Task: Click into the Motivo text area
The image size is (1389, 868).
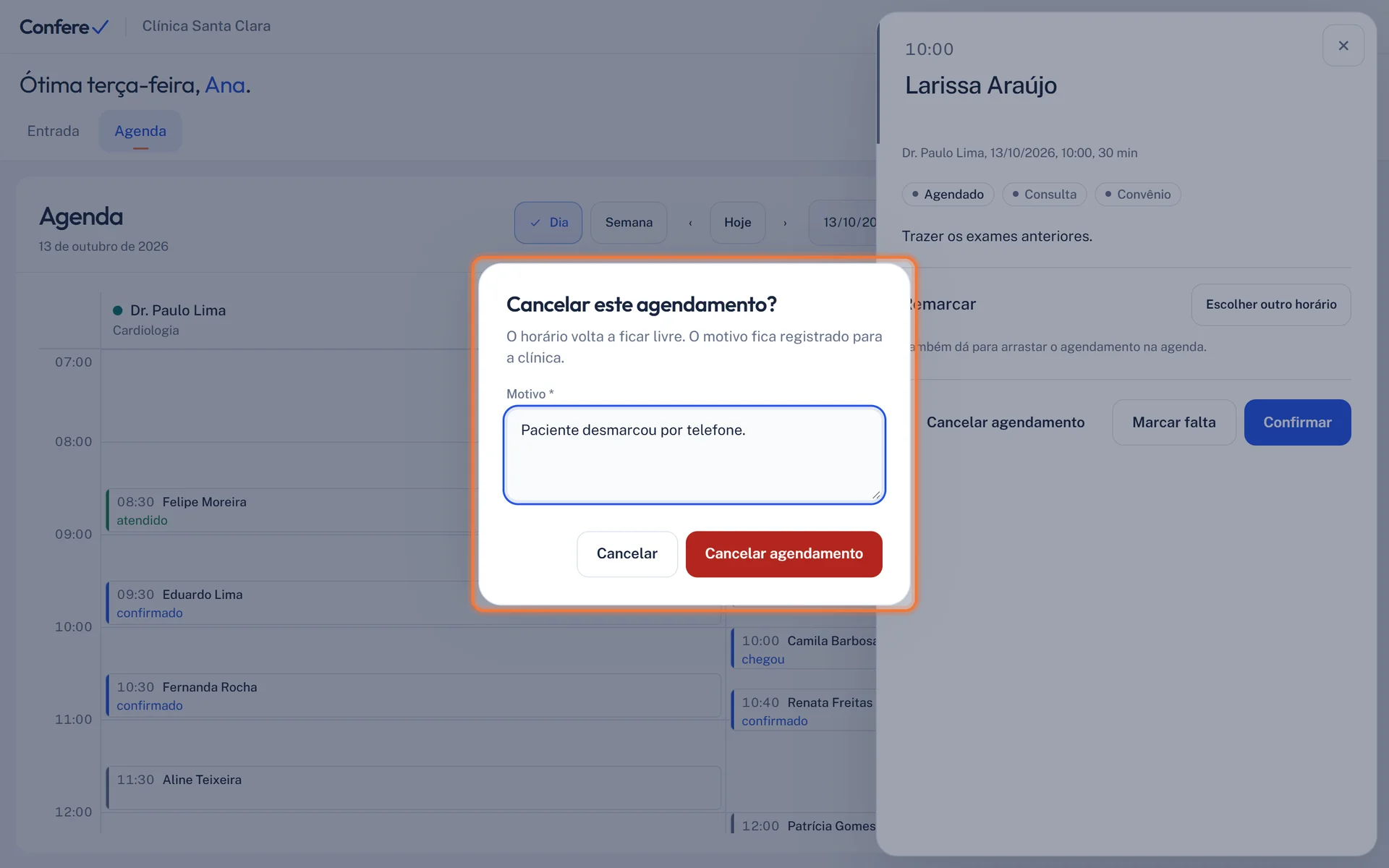Action: pos(694,455)
